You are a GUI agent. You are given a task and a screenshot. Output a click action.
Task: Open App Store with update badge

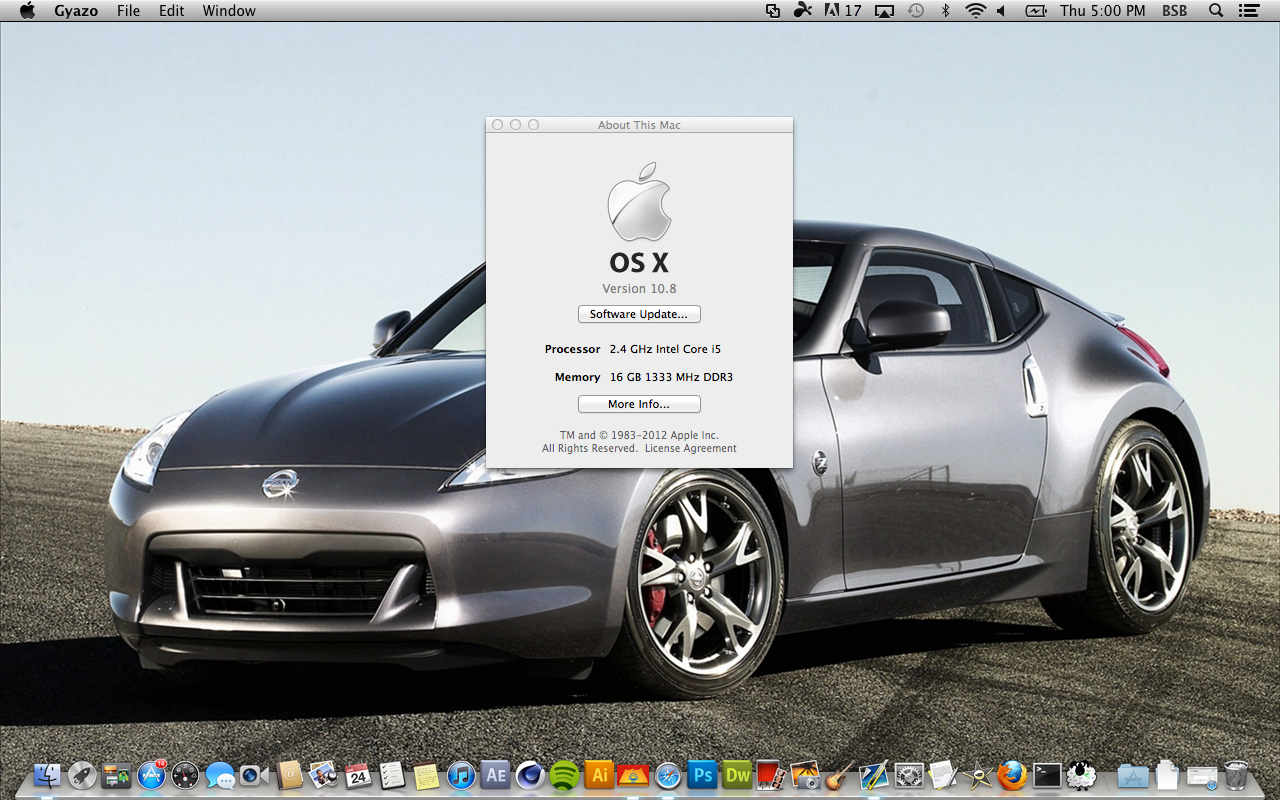[151, 774]
